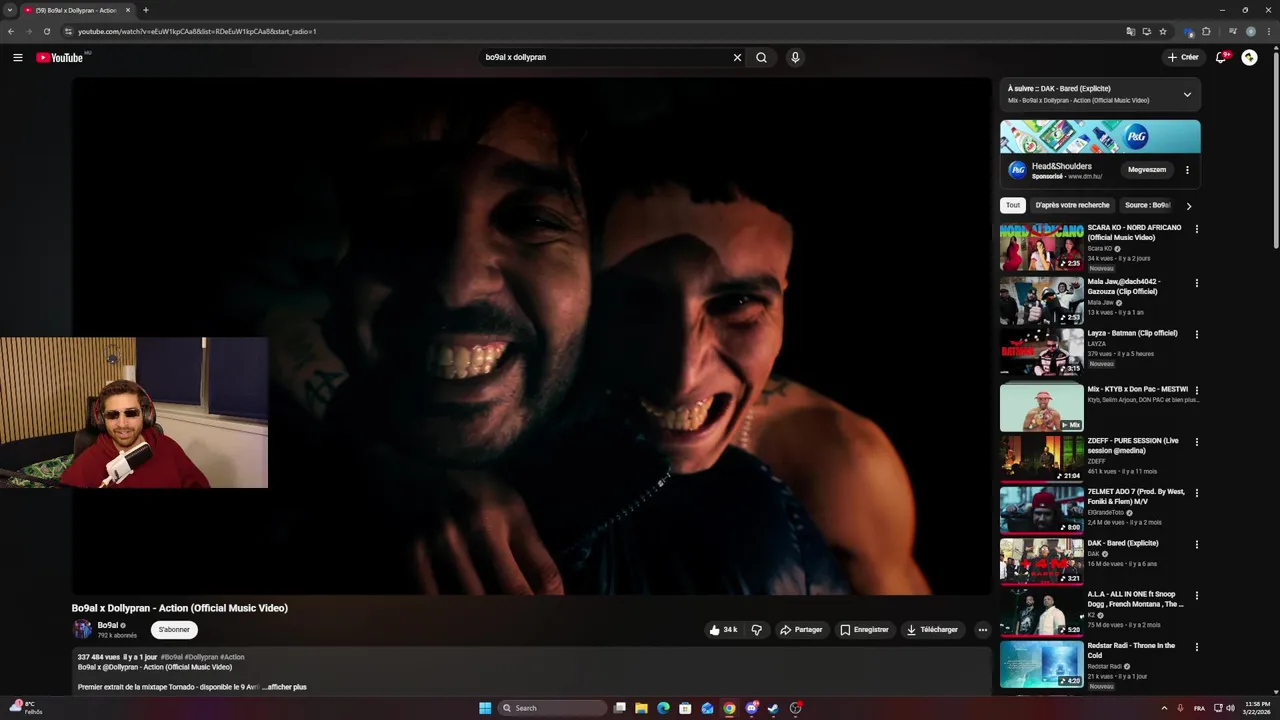Show hidden tray icons chevron
The width and height of the screenshot is (1280, 720).
click(1164, 708)
